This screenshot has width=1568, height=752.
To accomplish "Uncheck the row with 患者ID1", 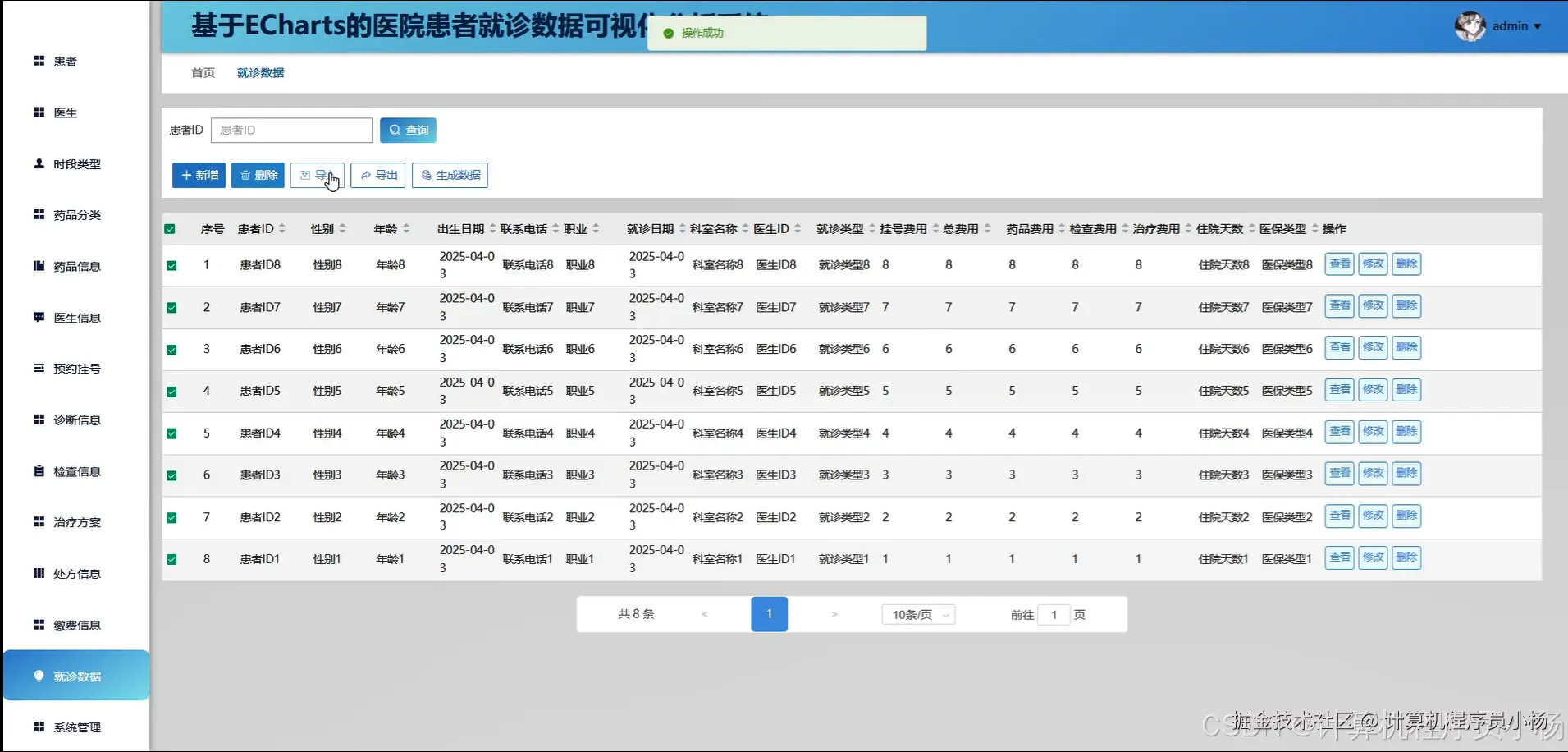I will point(171,560).
